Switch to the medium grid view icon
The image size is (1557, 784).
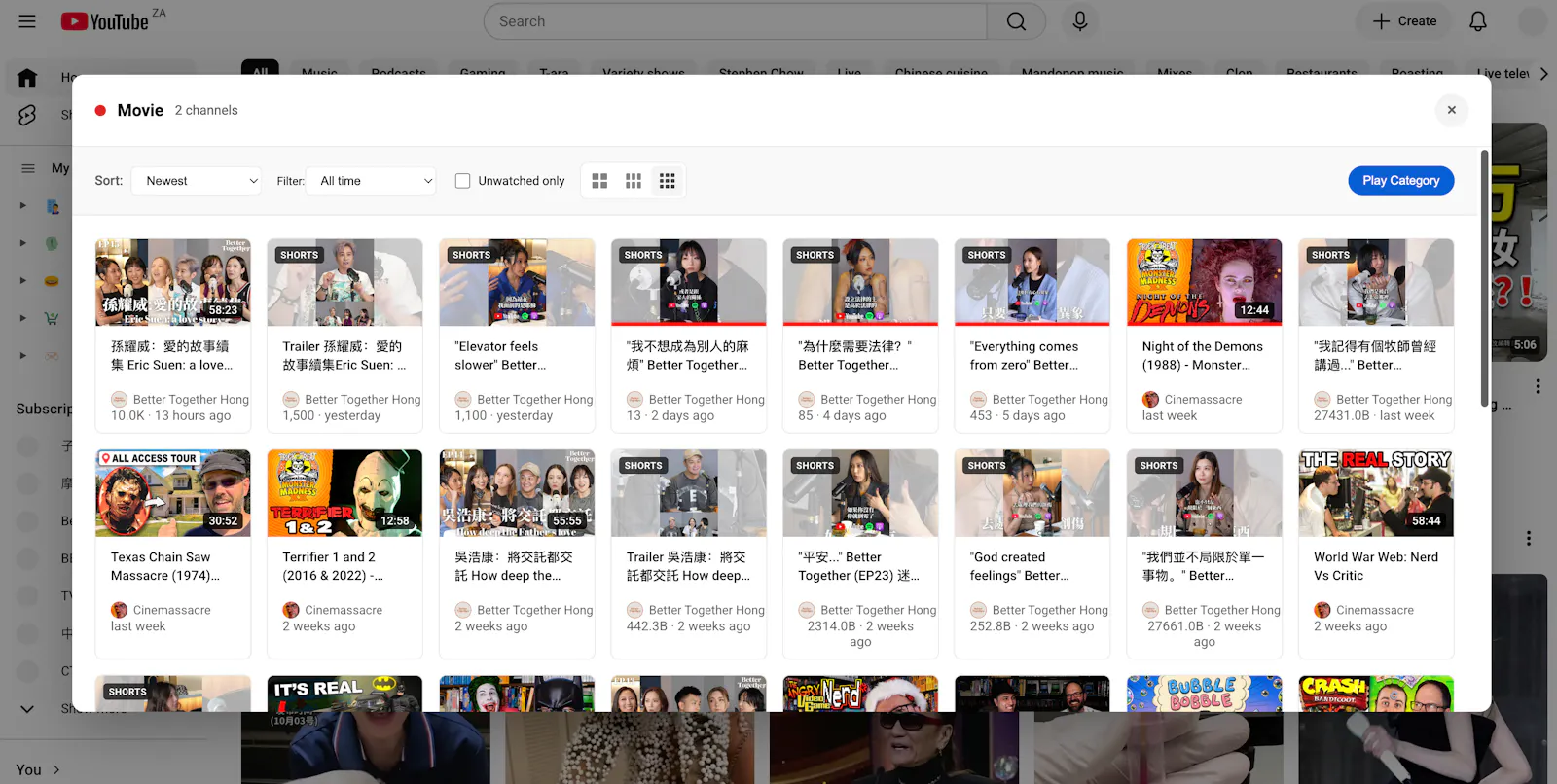(634, 181)
